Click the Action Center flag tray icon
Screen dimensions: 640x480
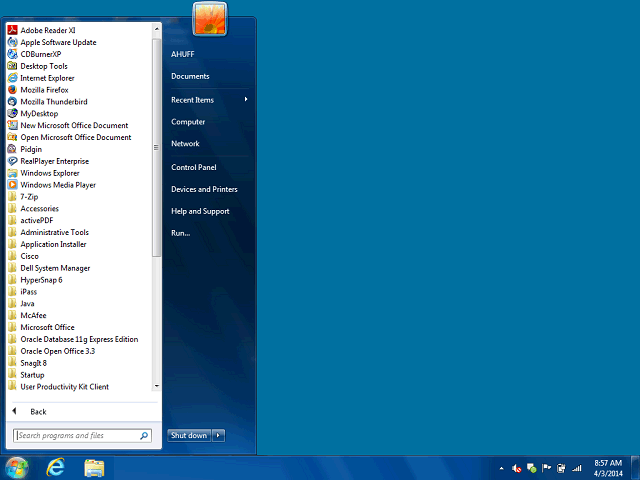[x=546, y=468]
